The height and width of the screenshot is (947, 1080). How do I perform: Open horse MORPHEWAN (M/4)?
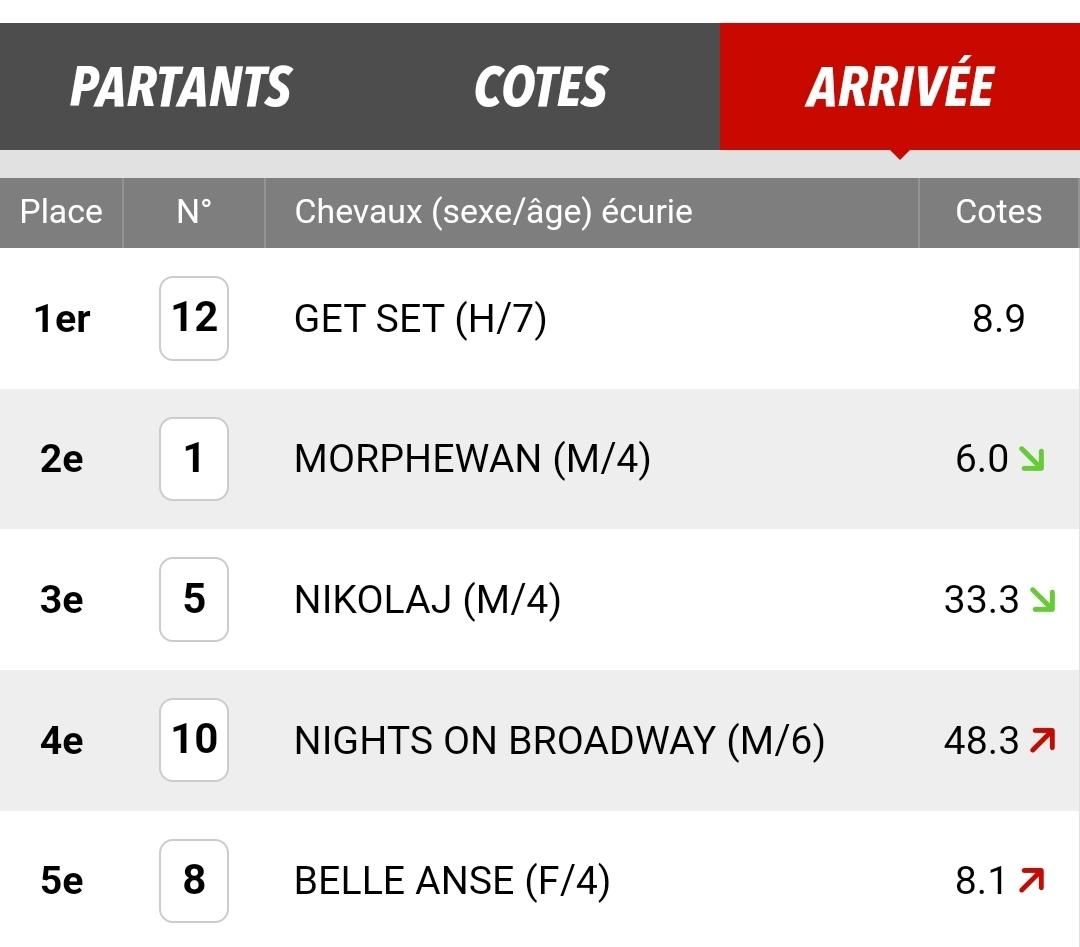pos(472,459)
